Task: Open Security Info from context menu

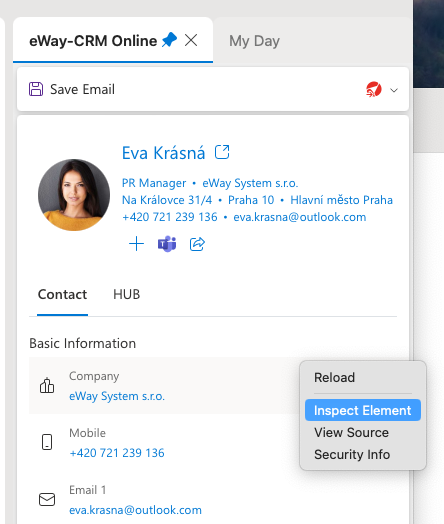Action: 352,454
